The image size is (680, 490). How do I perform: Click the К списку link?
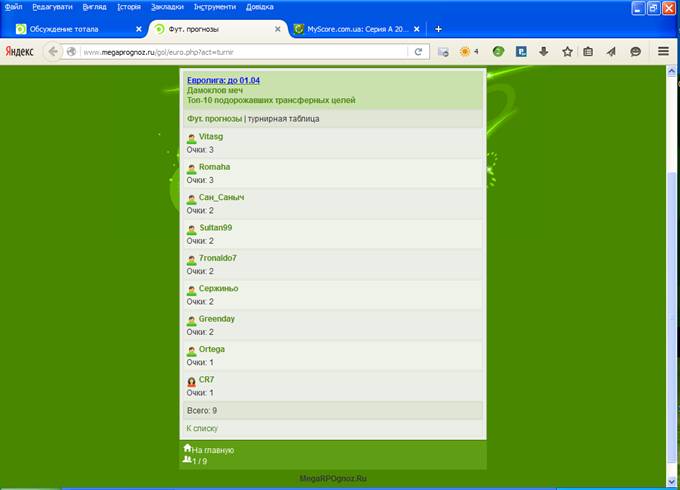tap(202, 428)
